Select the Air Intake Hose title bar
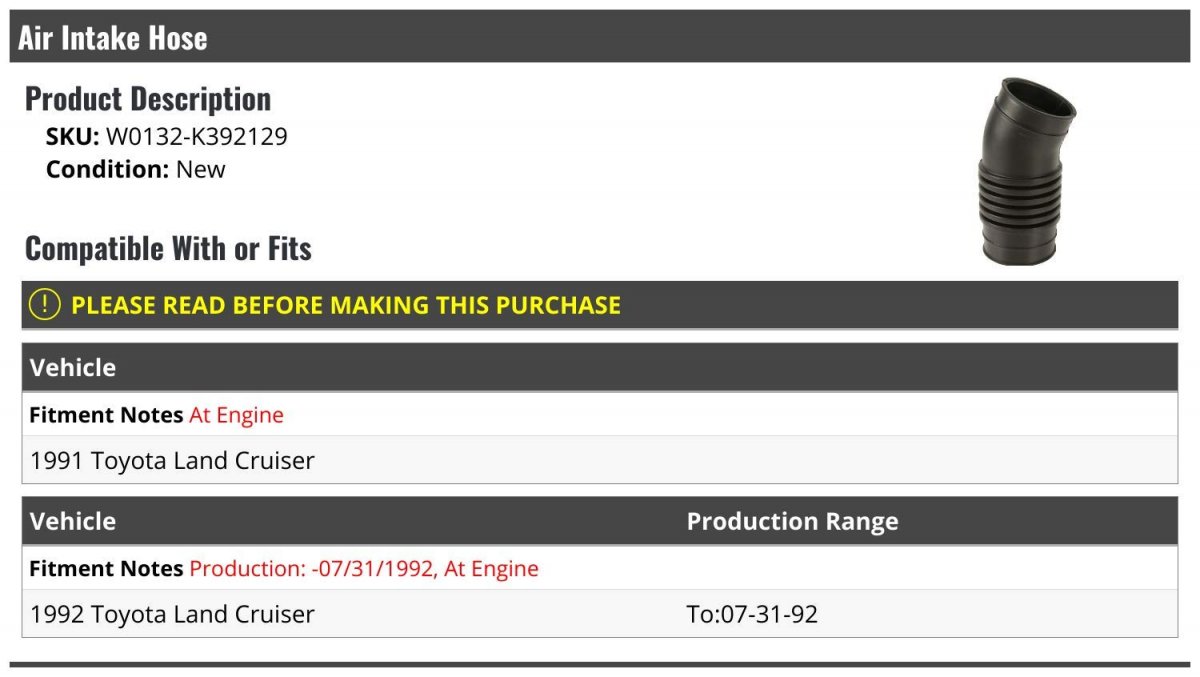The width and height of the screenshot is (1200, 677). click(600, 37)
